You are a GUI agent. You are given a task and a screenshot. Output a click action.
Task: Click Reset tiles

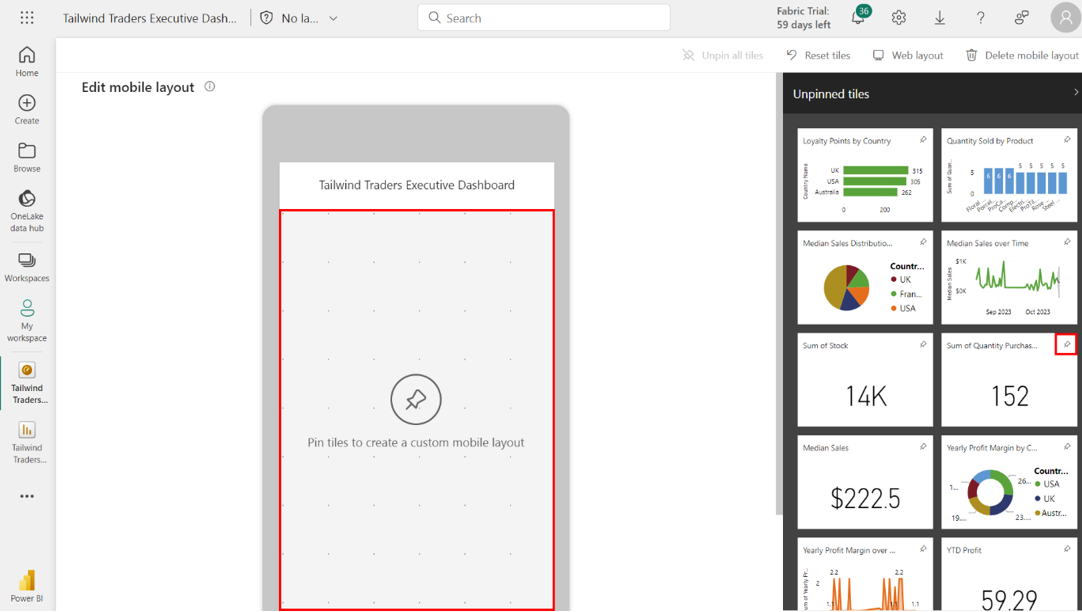point(818,55)
